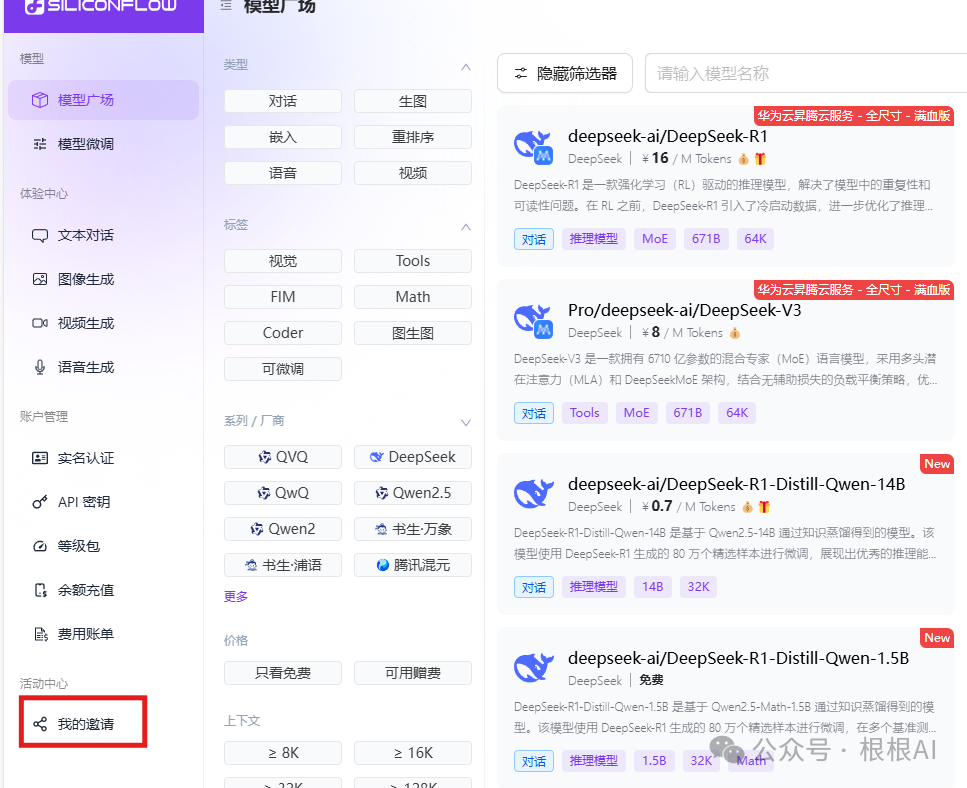Open 图像生成 in the sidebar

[103, 279]
